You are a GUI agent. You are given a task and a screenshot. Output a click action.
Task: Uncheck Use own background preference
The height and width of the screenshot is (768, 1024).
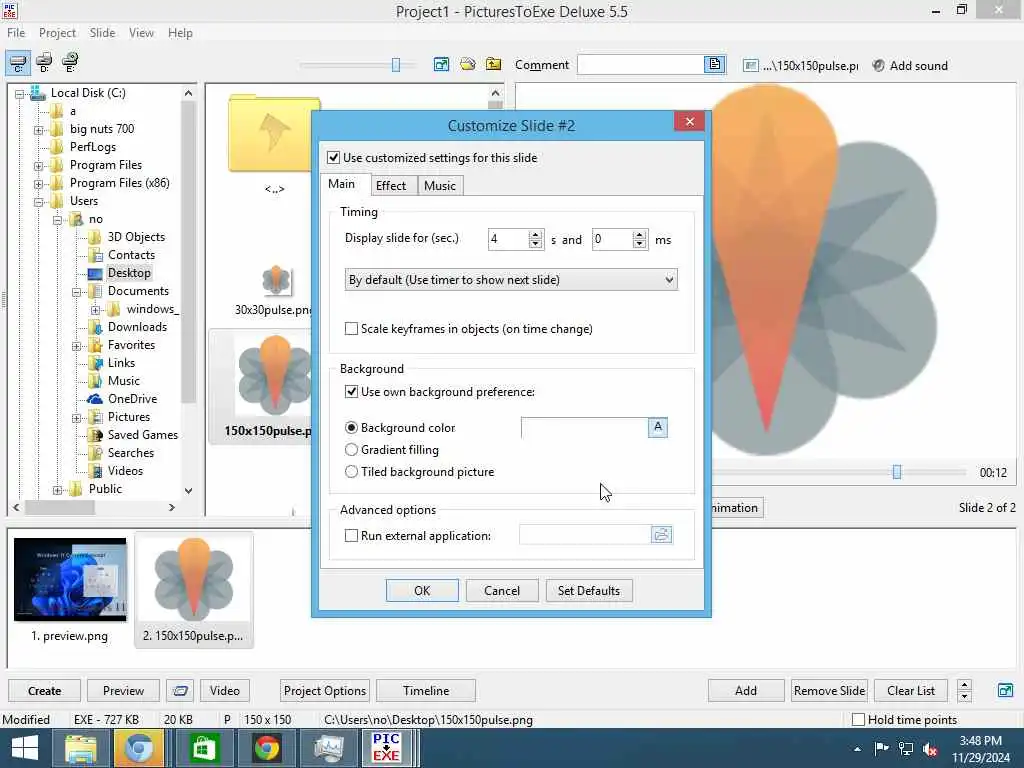click(351, 391)
